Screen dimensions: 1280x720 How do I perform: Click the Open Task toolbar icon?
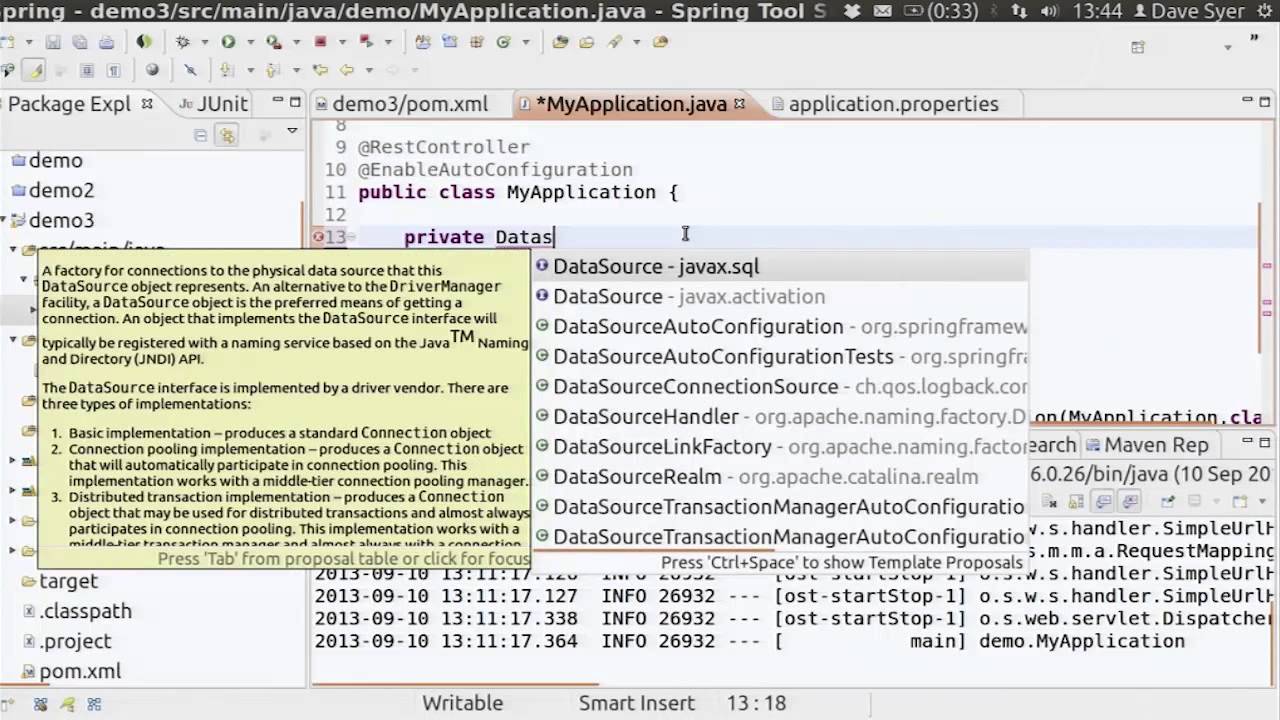(587, 42)
